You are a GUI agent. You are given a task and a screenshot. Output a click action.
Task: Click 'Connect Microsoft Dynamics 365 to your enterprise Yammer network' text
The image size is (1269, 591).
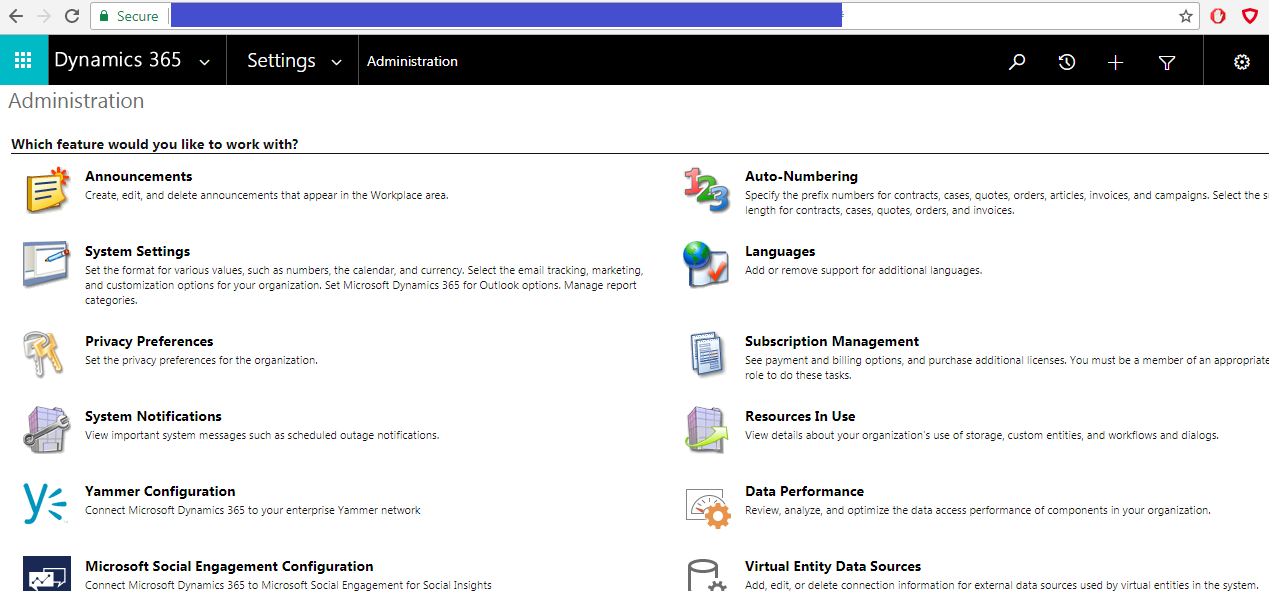pos(253,510)
